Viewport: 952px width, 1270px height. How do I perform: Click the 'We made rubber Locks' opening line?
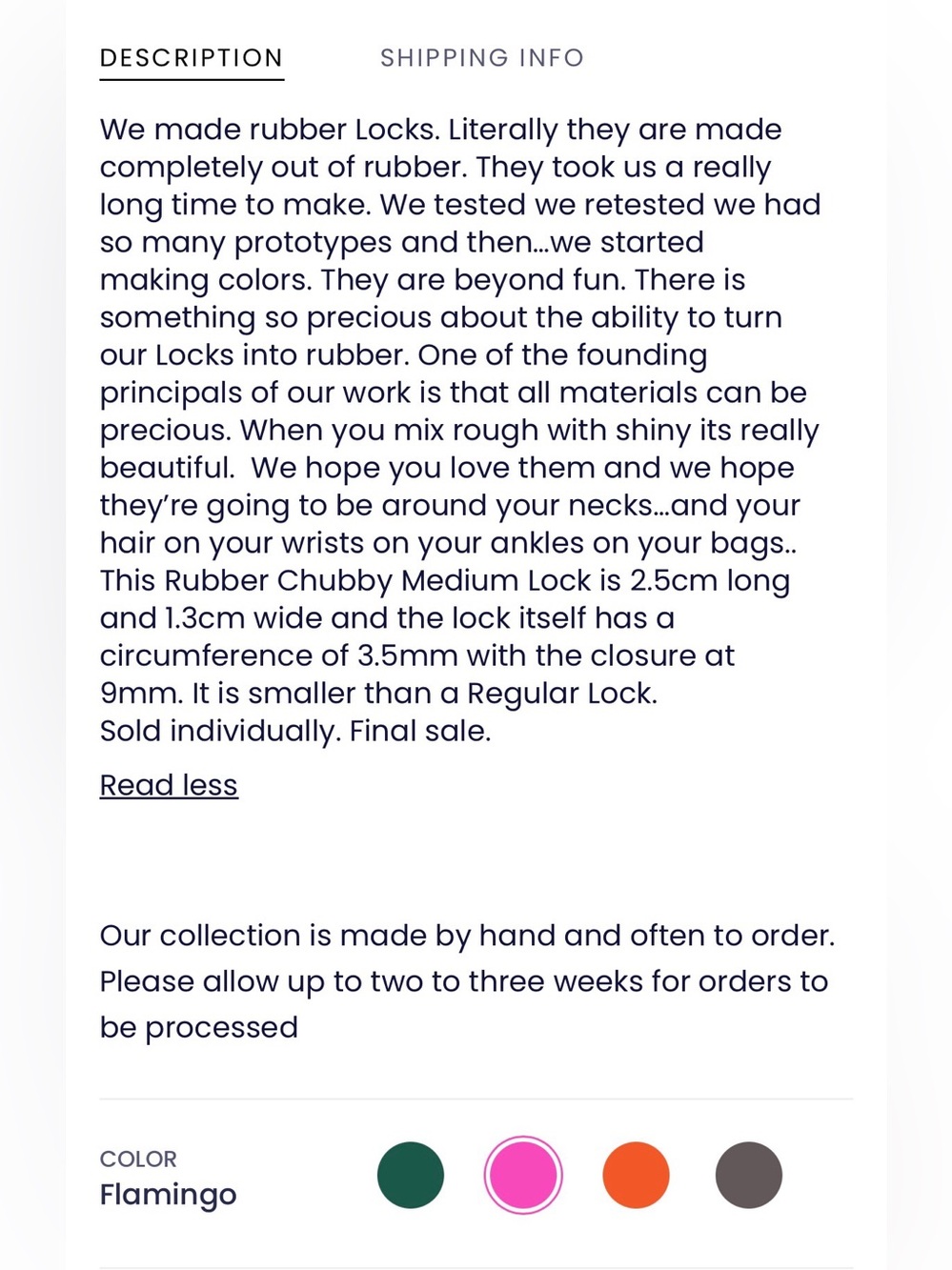[440, 130]
